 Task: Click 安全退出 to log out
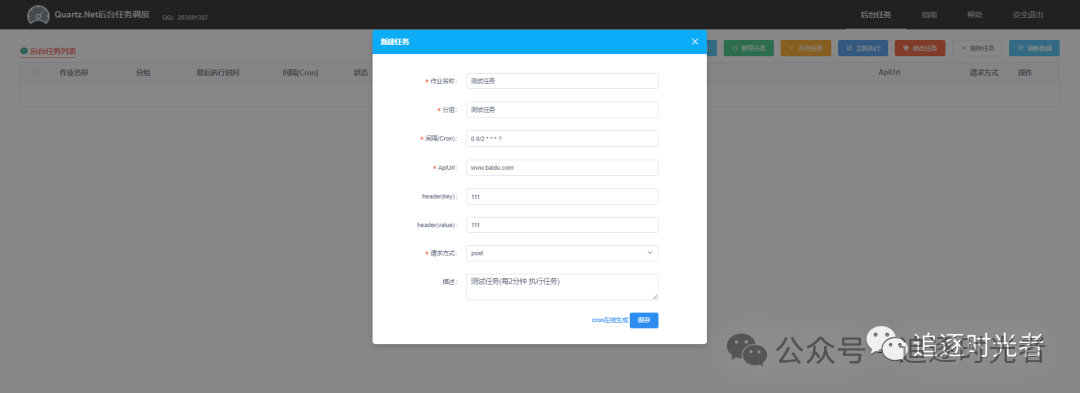click(1028, 14)
